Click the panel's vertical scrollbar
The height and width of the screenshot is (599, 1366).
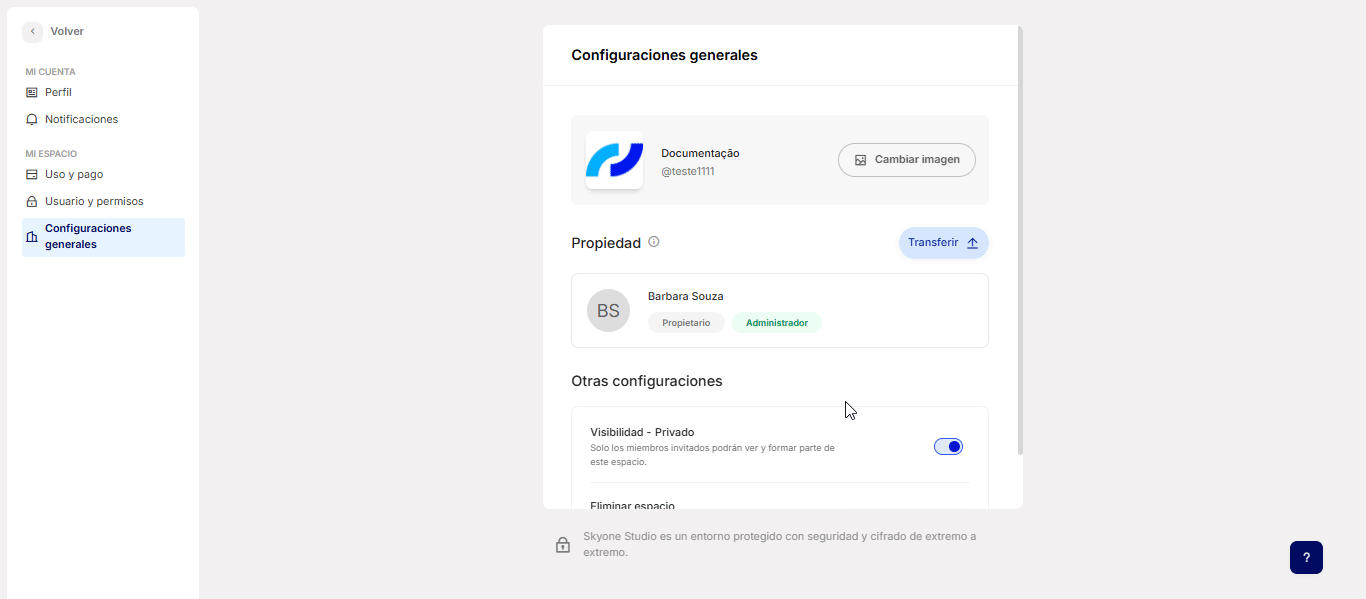[x=1020, y=240]
